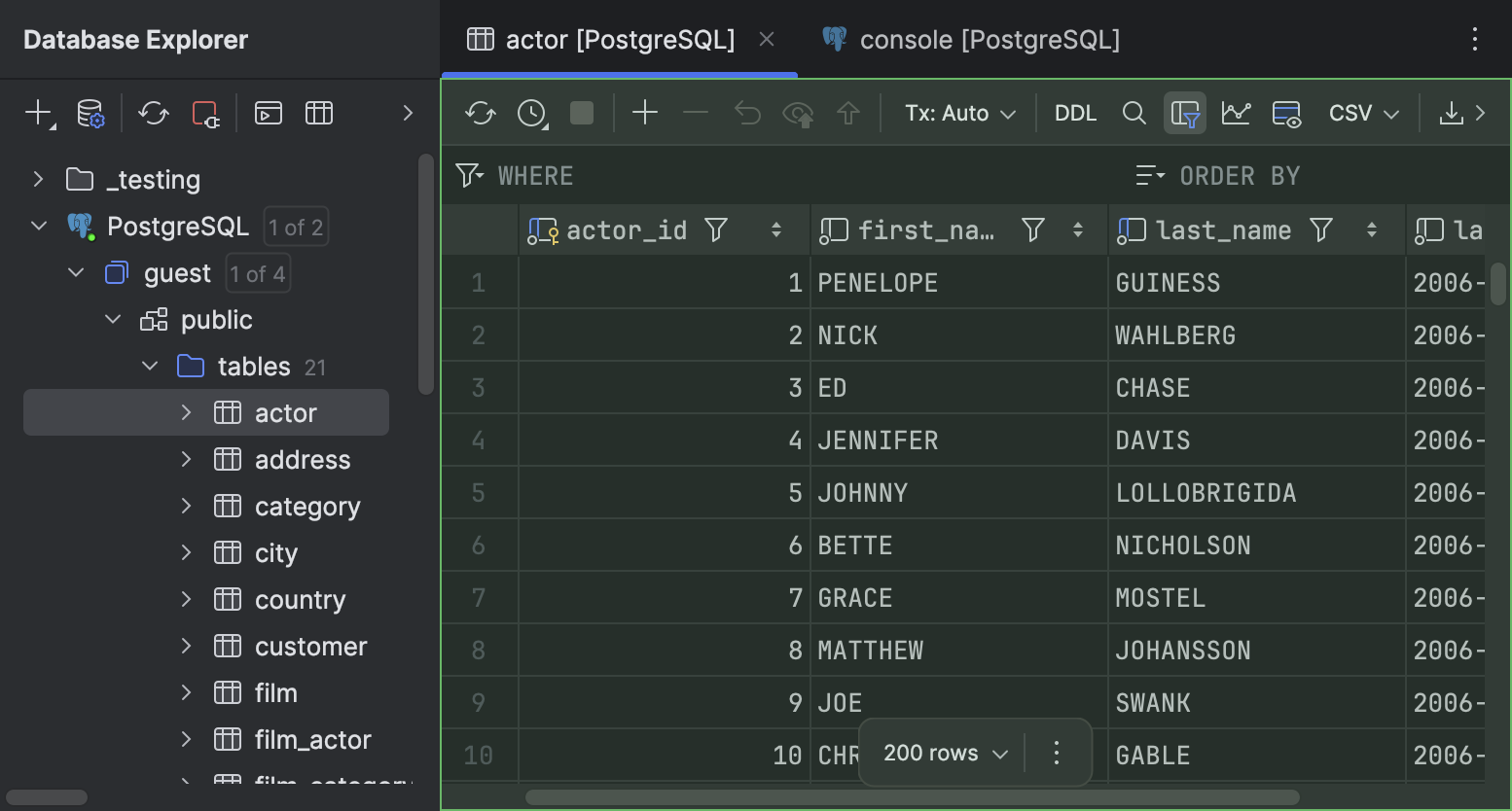Close the actor [PostgreSQL] tab

pos(767,39)
